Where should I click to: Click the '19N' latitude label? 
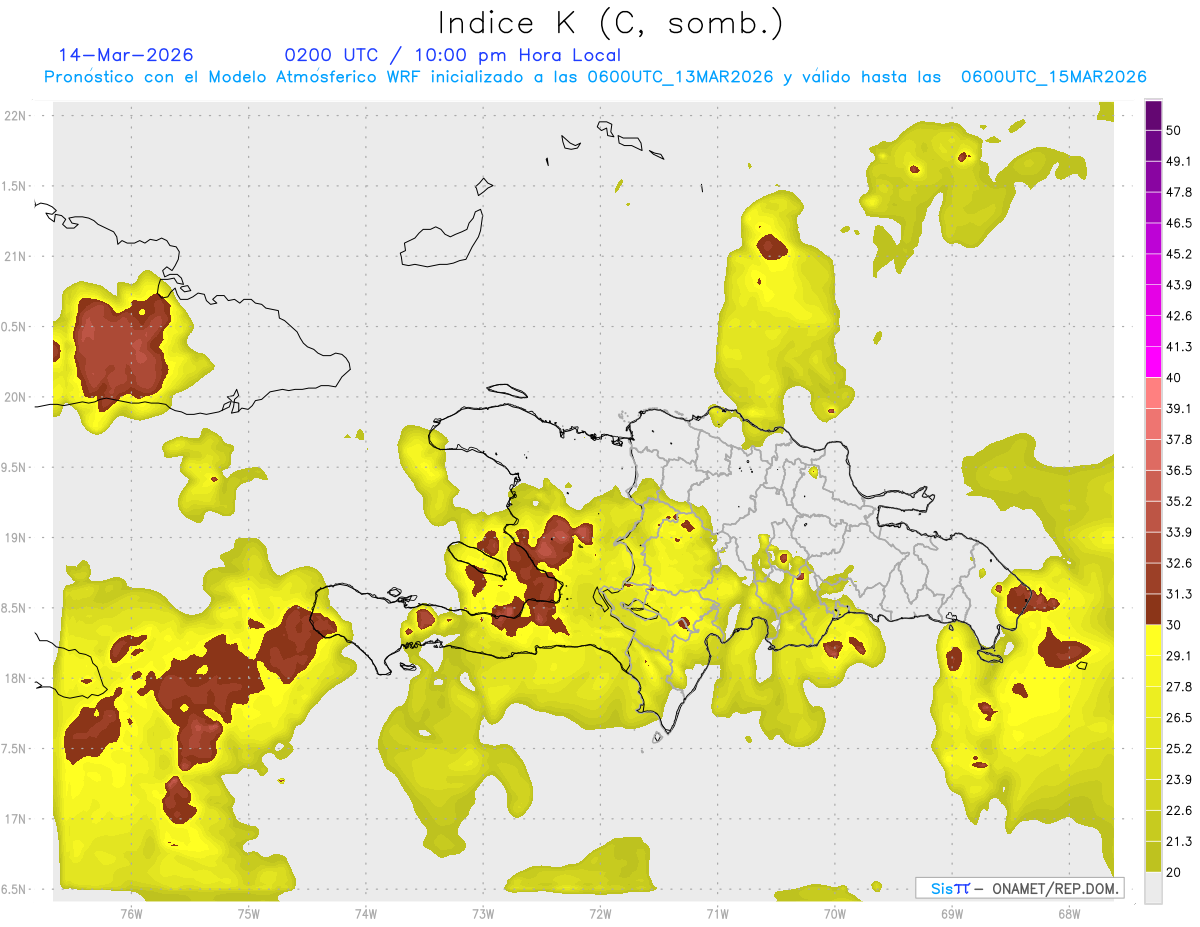point(15,538)
